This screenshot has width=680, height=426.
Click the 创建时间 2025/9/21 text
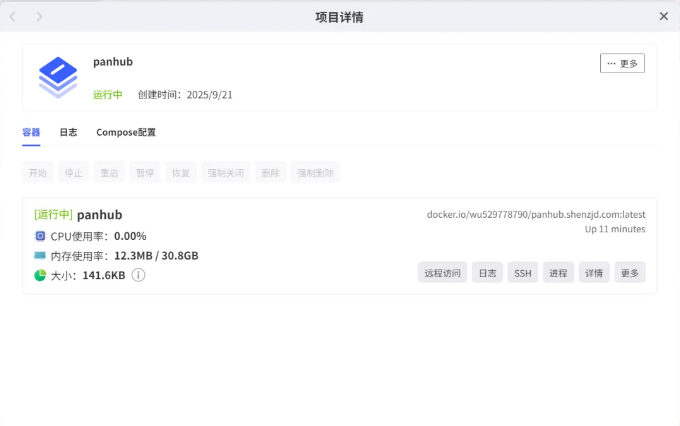coord(185,95)
